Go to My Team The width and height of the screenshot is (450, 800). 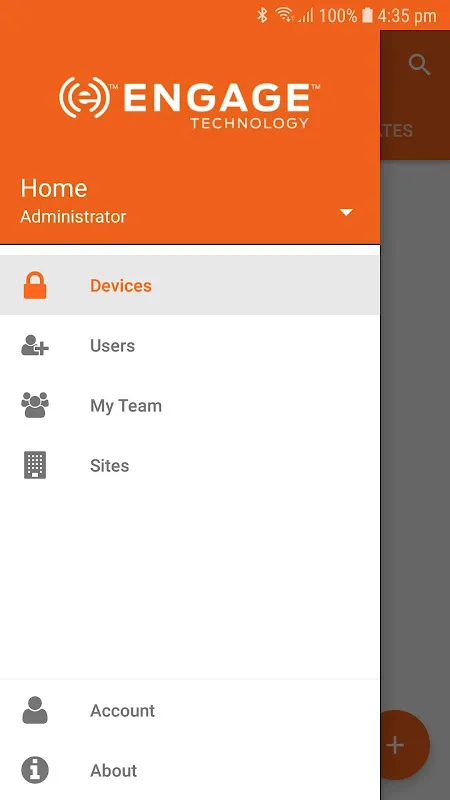pyautogui.click(x=190, y=405)
